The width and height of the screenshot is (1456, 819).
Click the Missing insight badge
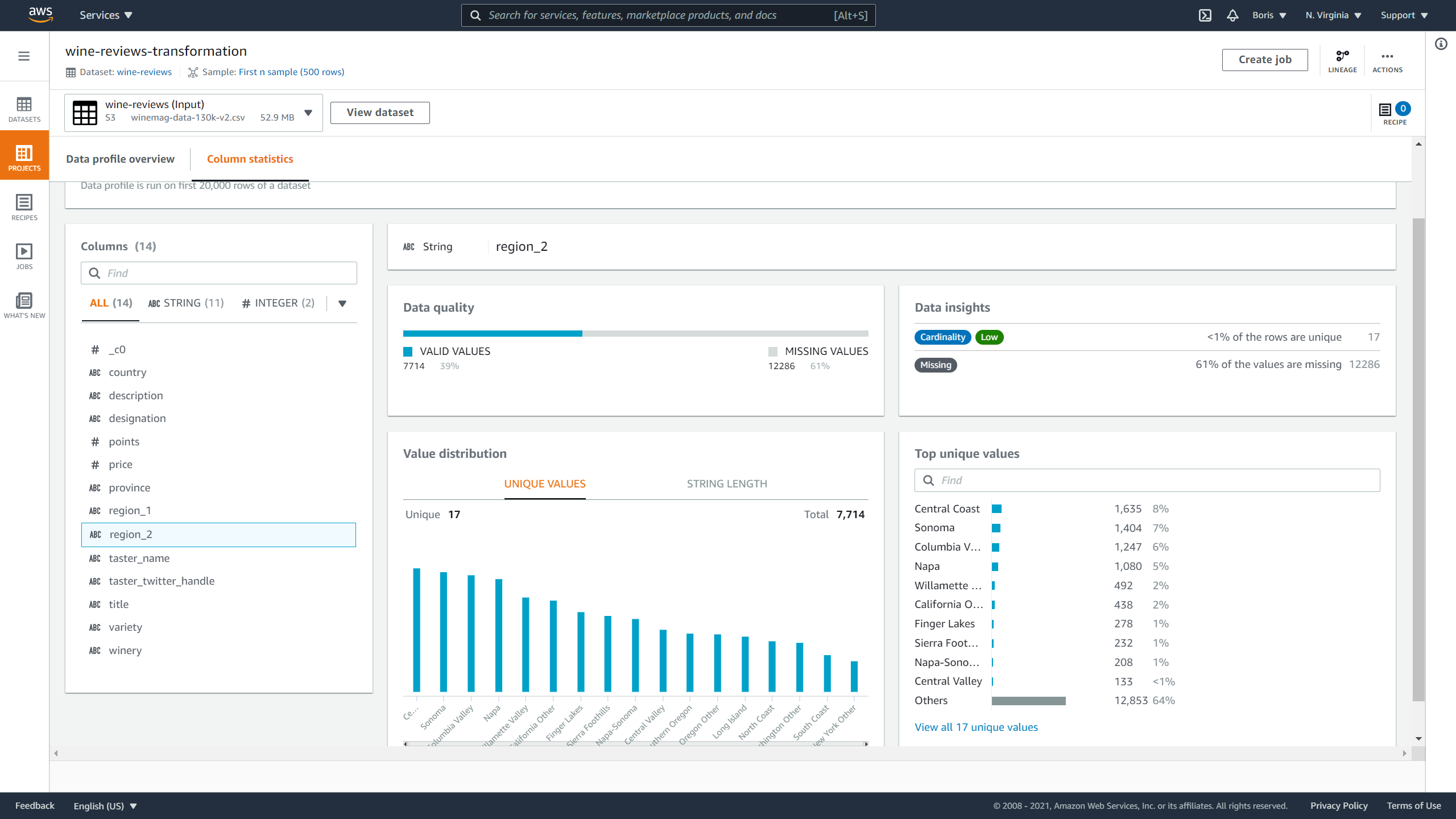point(936,365)
